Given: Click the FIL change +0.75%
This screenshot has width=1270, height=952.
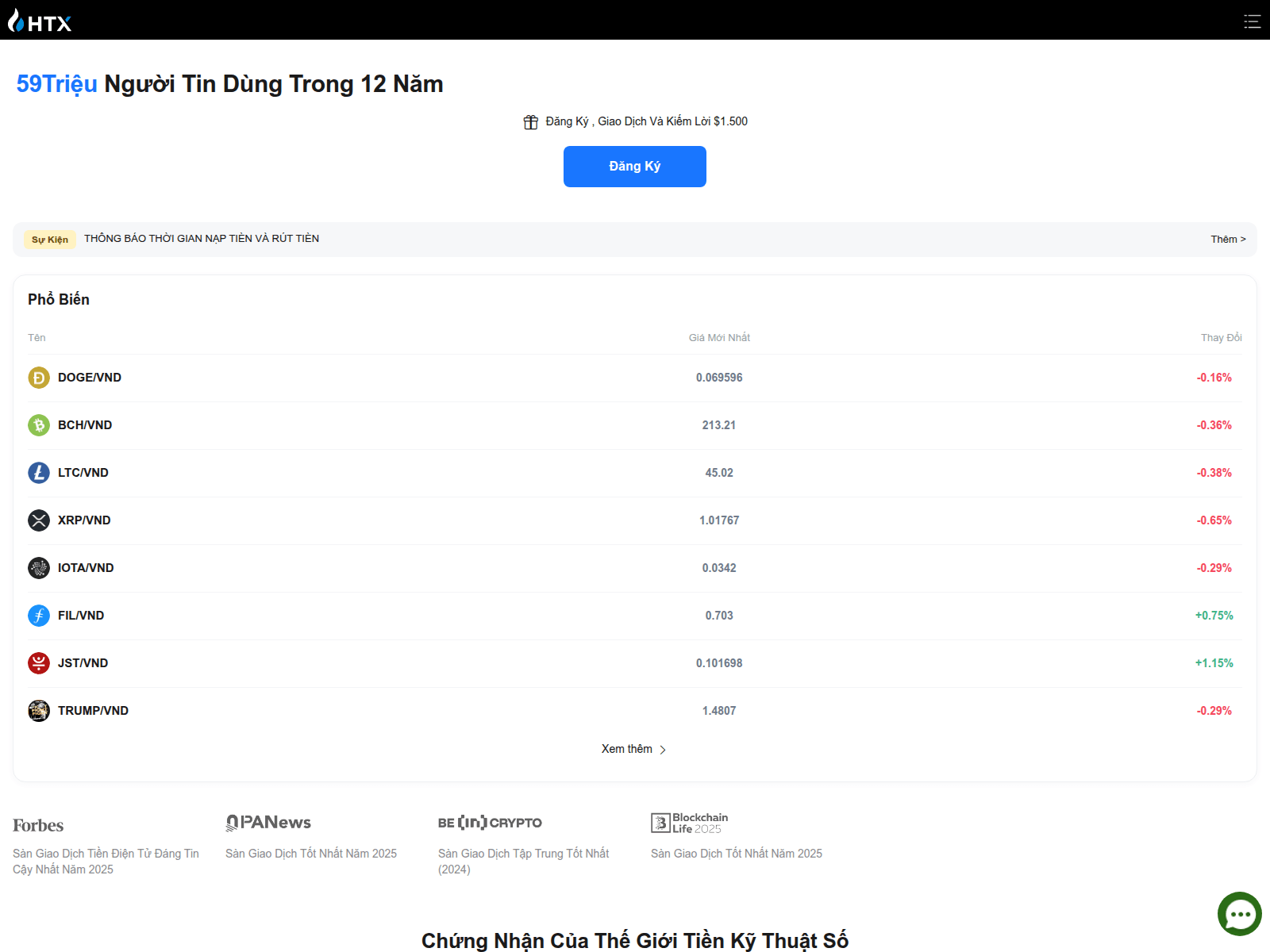Looking at the screenshot, I should 1214,616.
